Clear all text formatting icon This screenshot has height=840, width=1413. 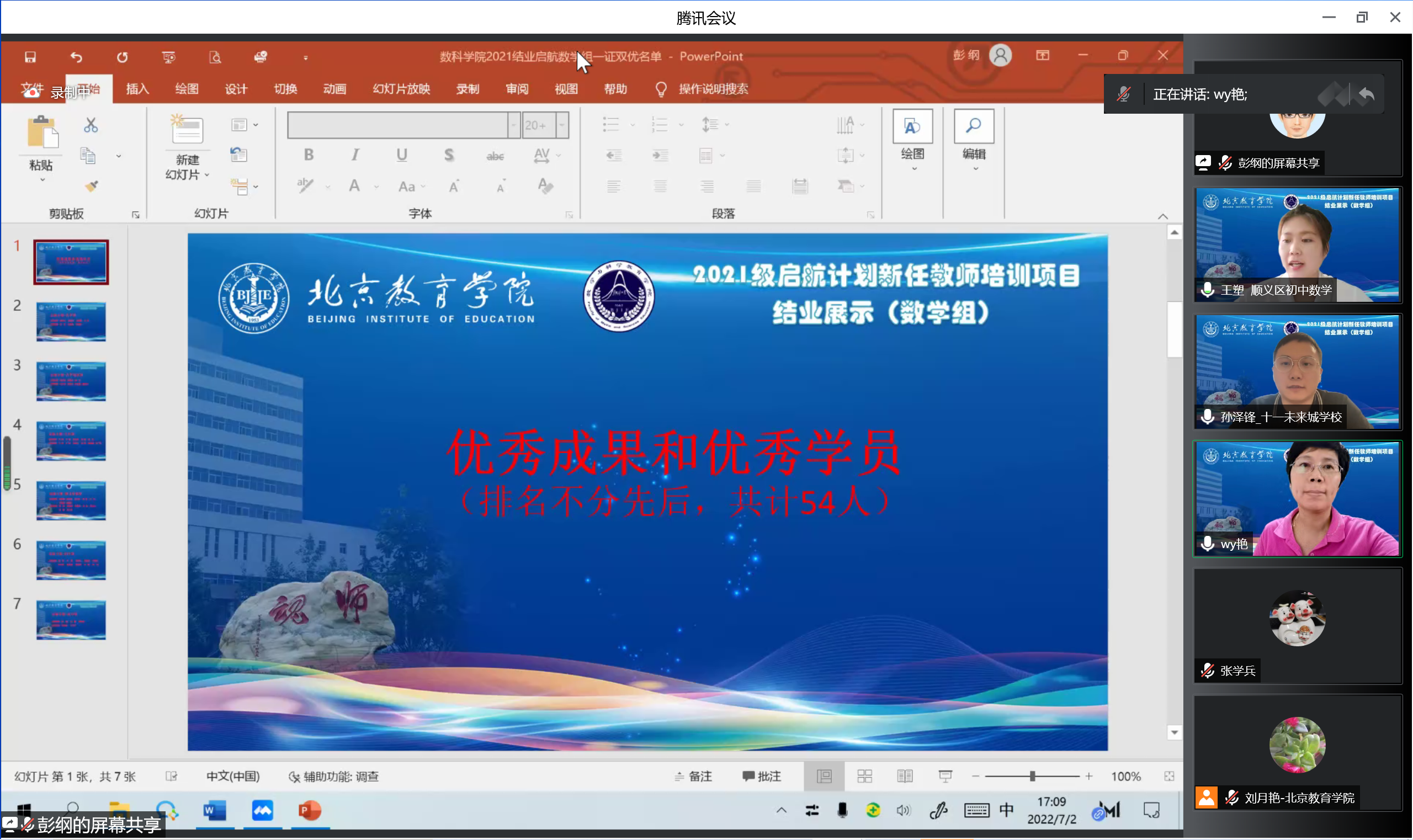546,185
